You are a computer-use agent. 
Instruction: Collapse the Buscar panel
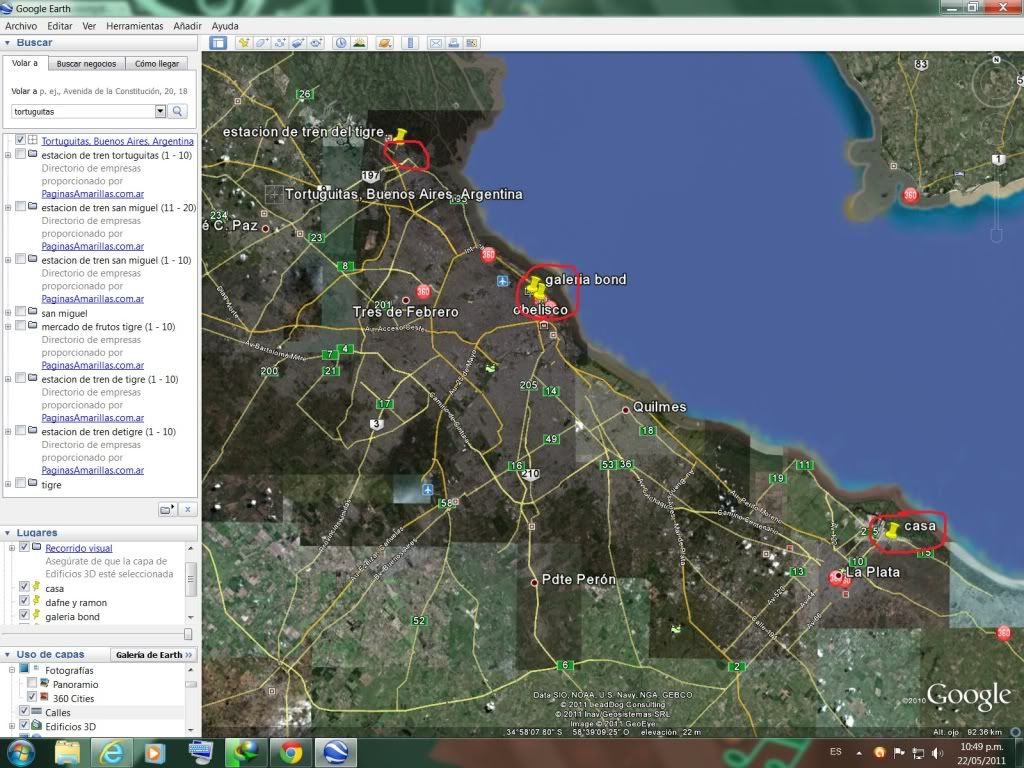click(7, 42)
